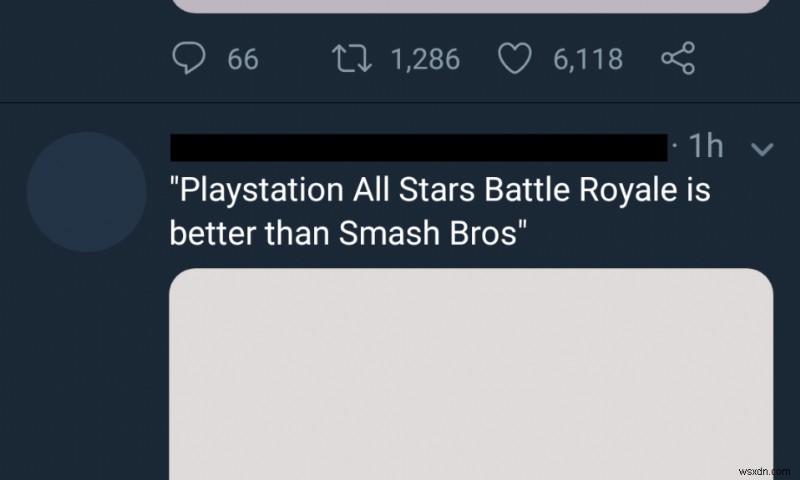Expand the tweet options chevron

point(762,149)
